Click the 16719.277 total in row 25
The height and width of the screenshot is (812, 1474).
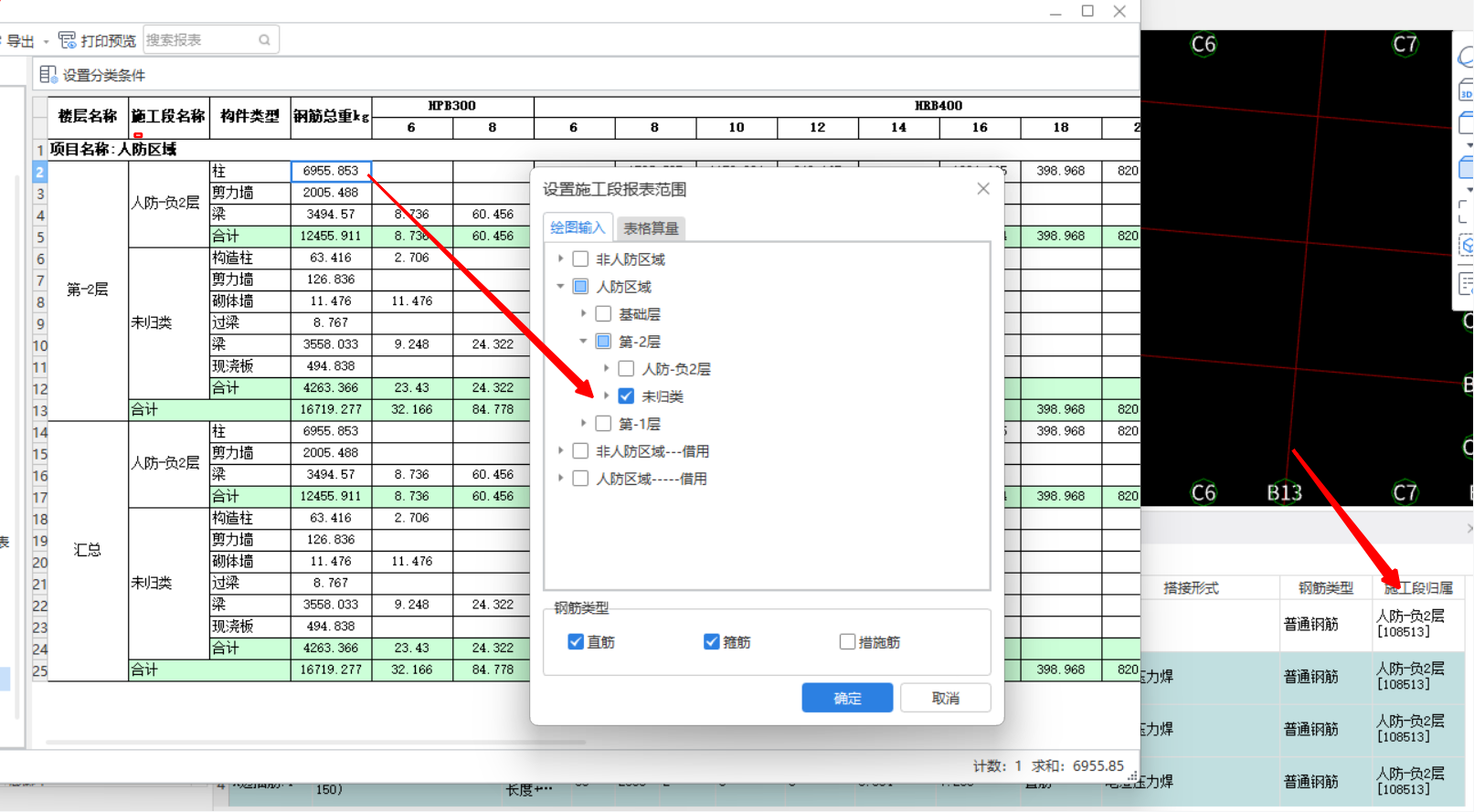[331, 670]
